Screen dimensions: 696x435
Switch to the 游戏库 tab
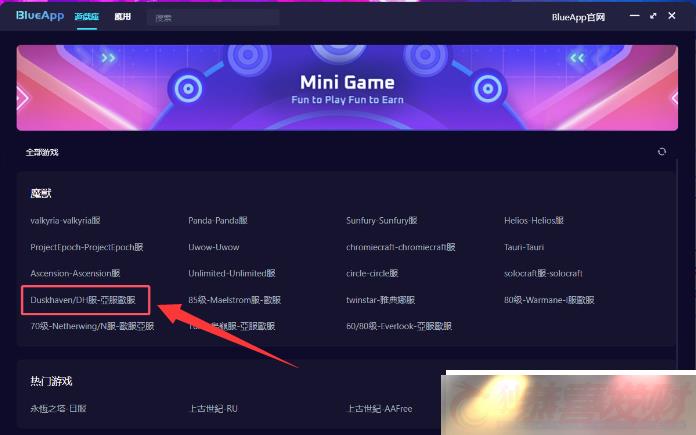coord(87,16)
